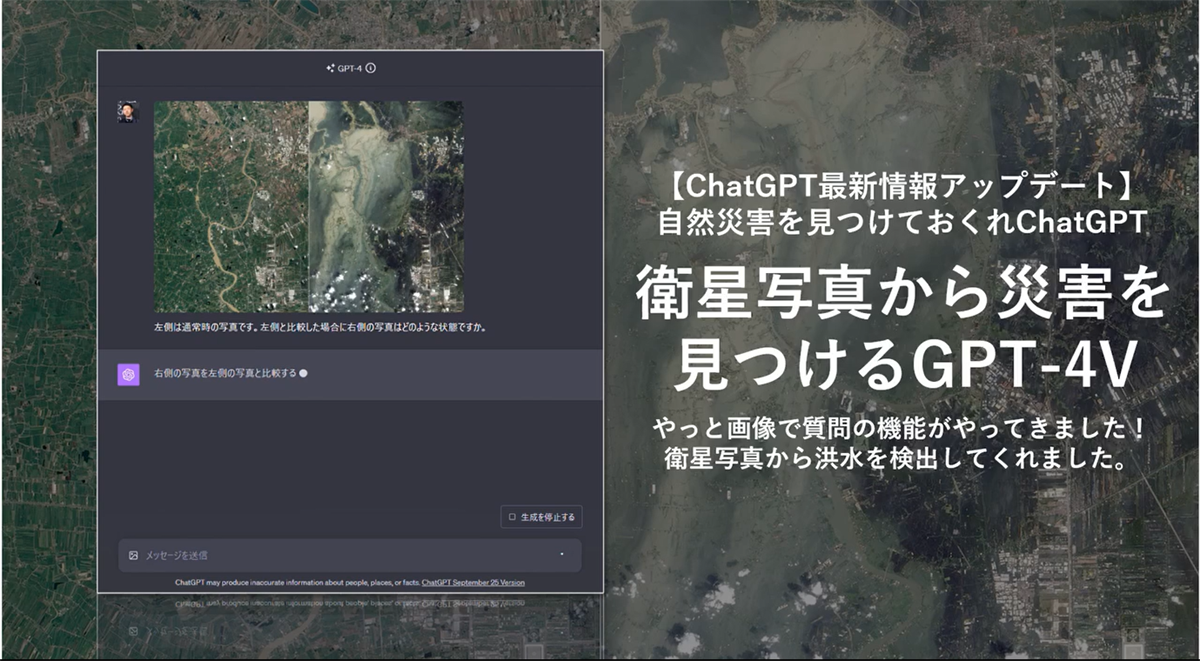Click the GPT-4 model label text

click(349, 68)
